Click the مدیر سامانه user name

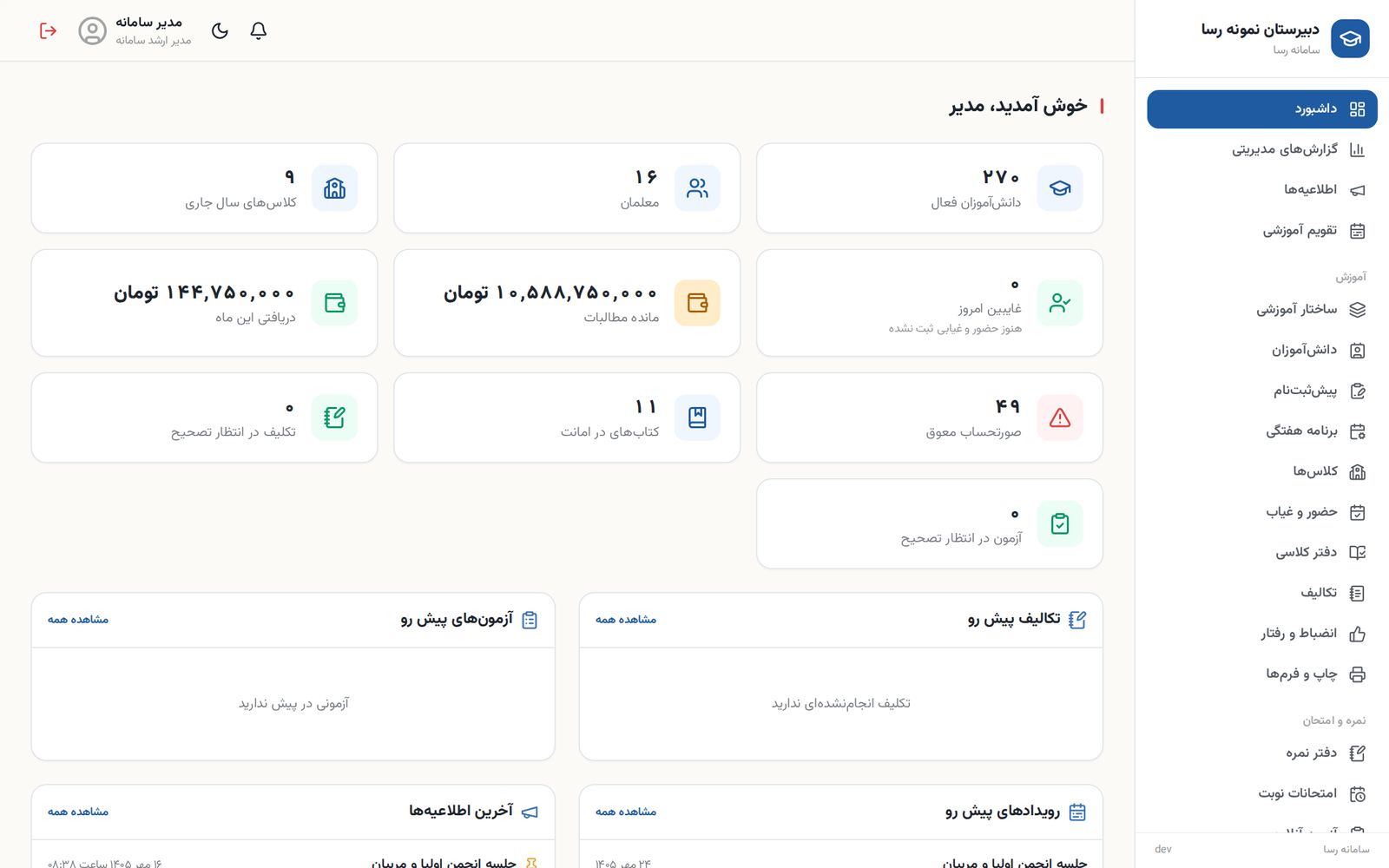click(149, 23)
